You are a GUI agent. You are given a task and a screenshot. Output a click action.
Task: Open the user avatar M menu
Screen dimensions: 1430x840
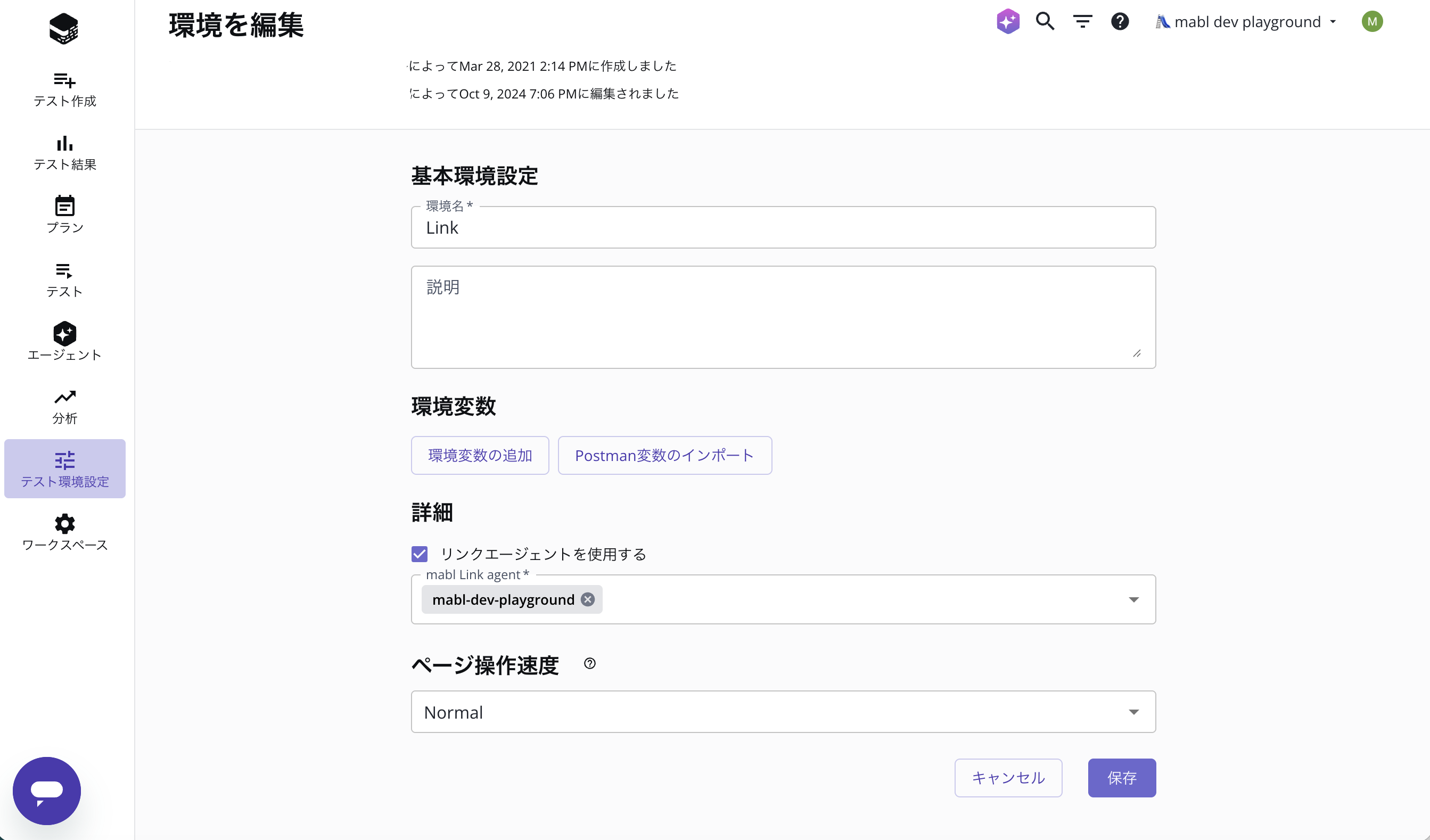1372,22
